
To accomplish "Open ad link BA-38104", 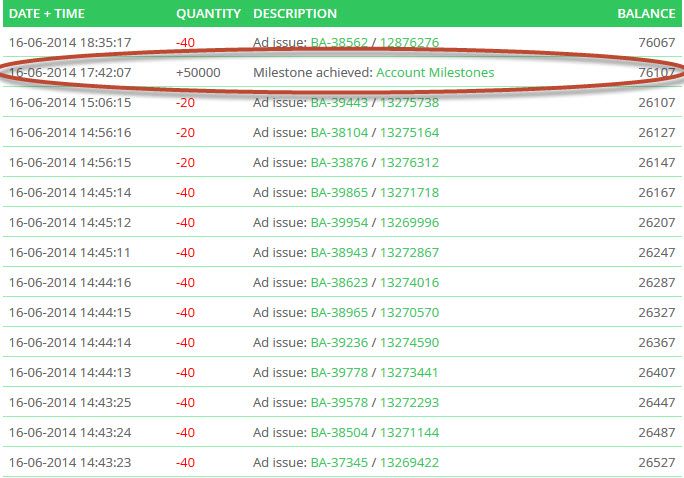I will [x=339, y=133].
